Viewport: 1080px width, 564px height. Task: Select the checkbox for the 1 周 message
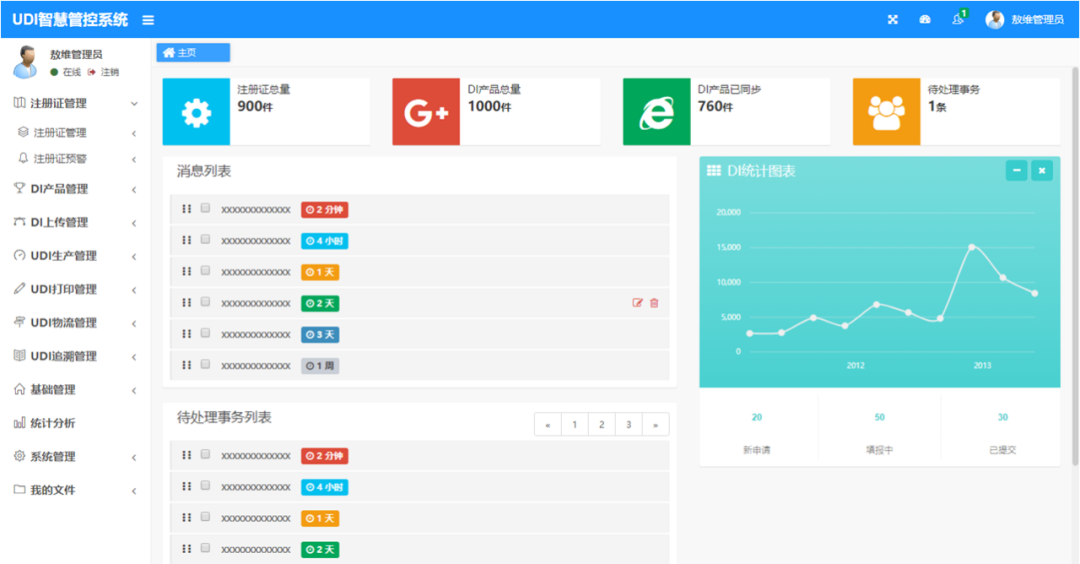(205, 365)
